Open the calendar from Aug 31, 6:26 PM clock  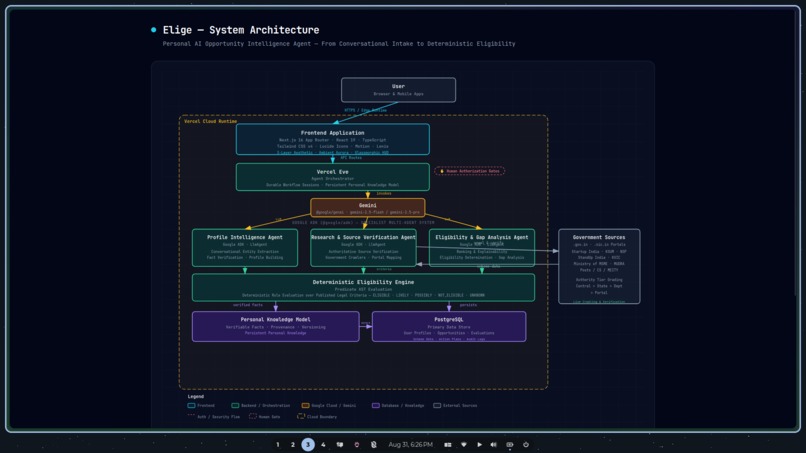point(410,445)
